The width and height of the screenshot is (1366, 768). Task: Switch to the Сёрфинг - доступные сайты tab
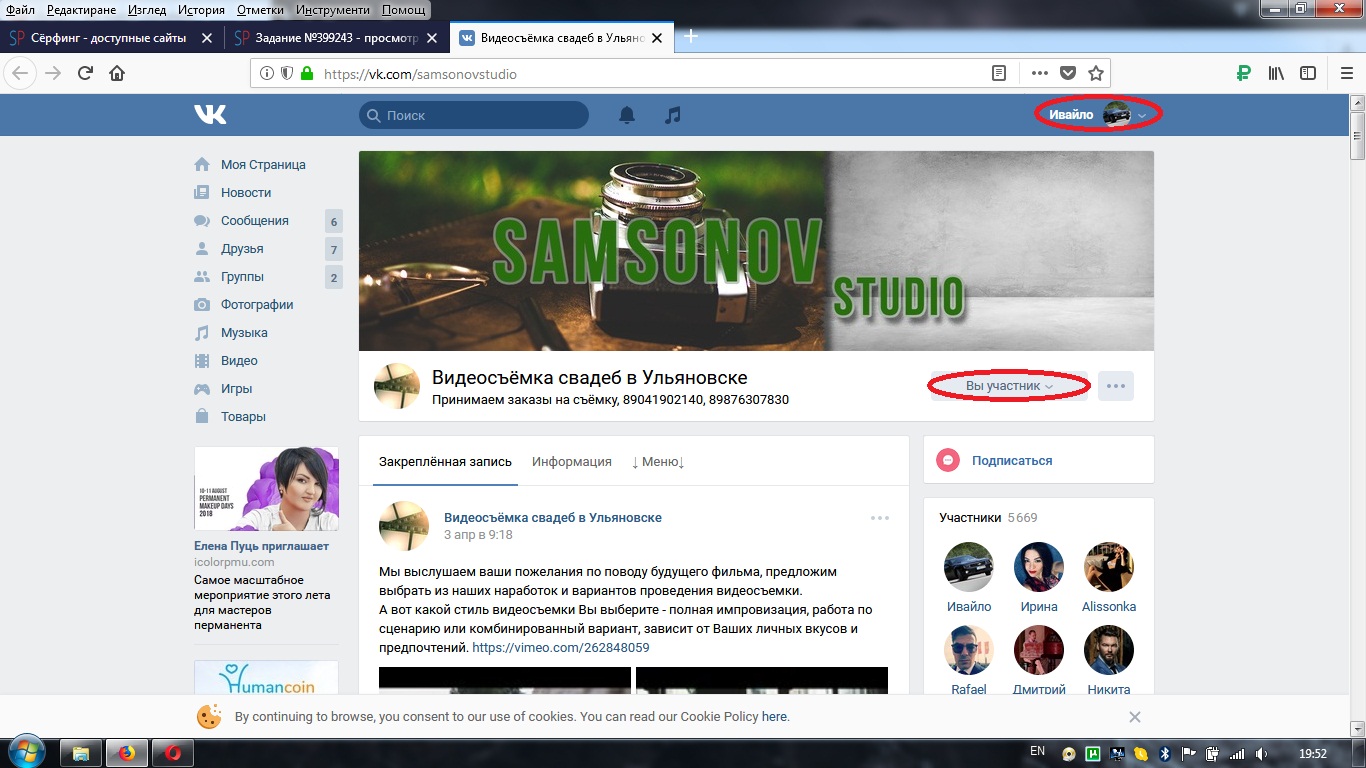(x=110, y=38)
